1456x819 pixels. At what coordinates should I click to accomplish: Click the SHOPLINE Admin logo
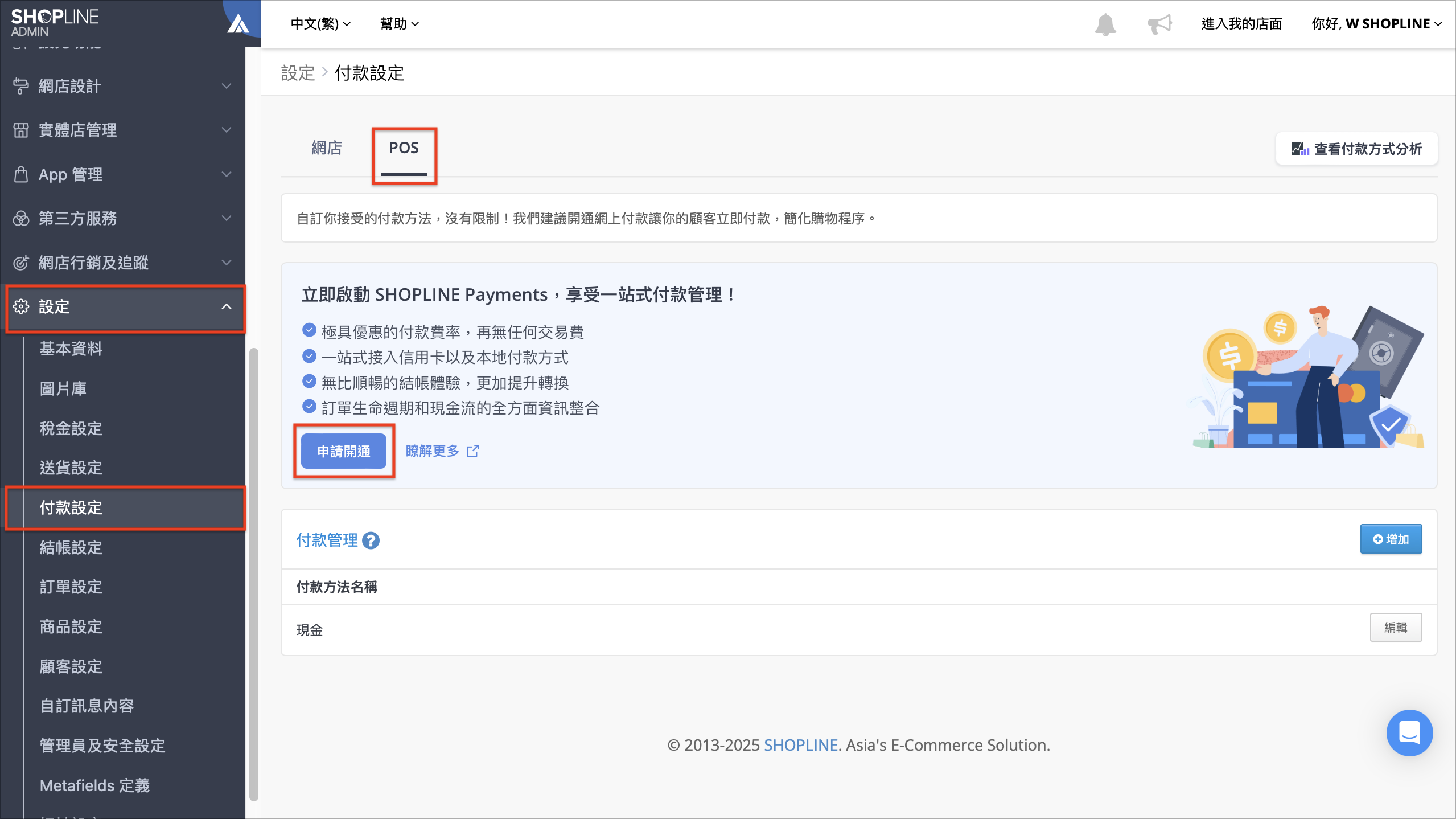tap(55, 23)
